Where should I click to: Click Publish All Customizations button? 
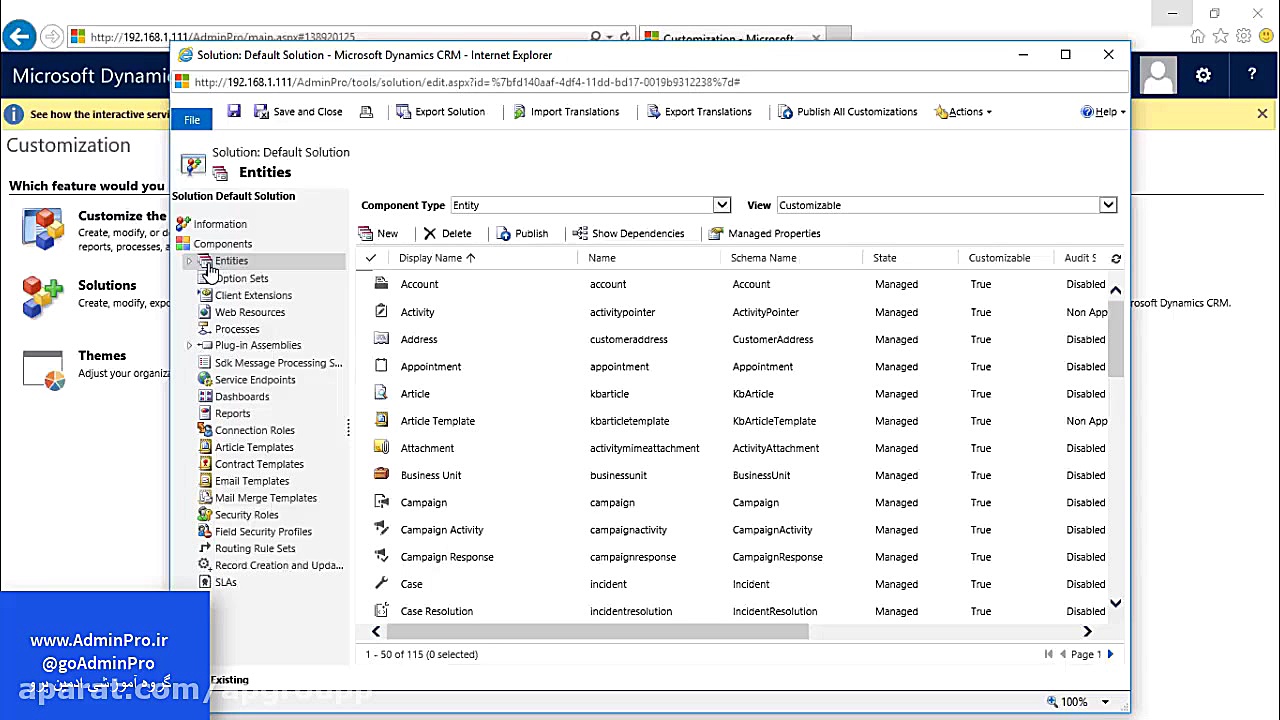[847, 112]
